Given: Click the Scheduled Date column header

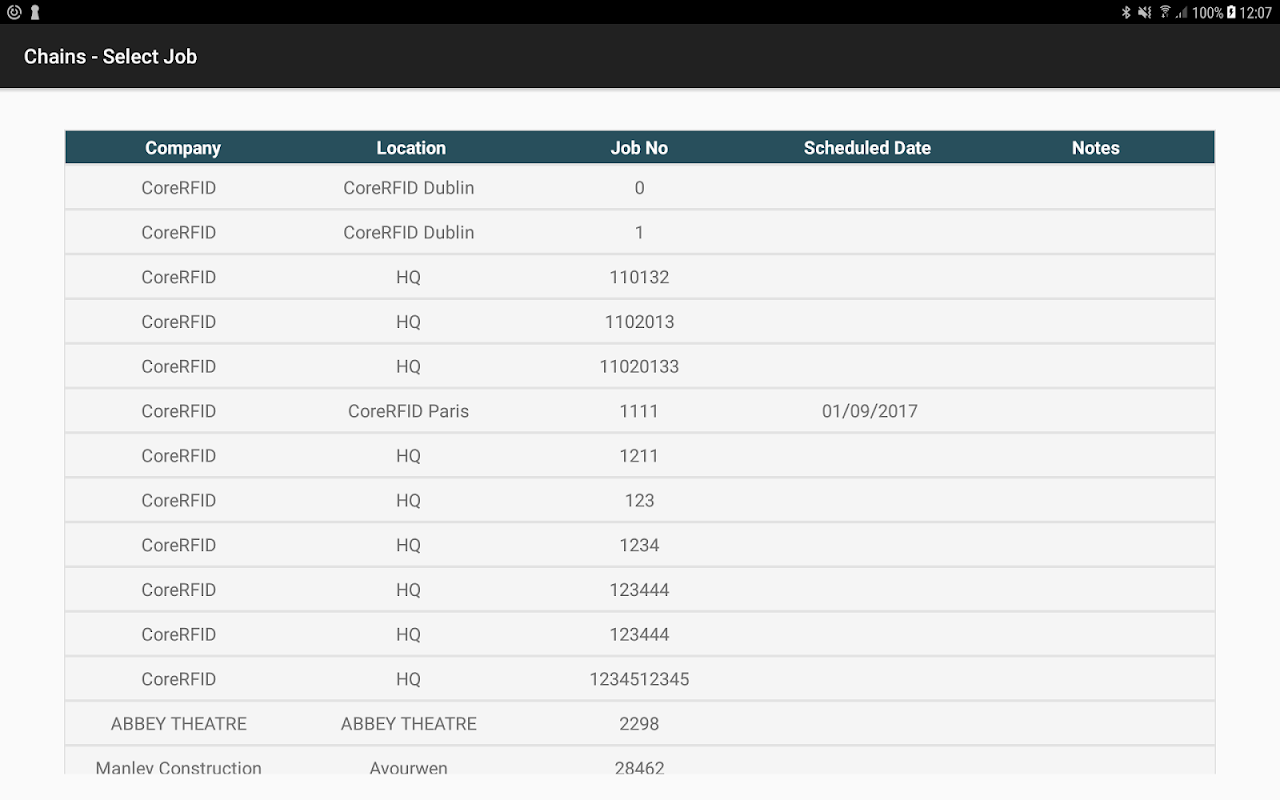Looking at the screenshot, I should (867, 148).
